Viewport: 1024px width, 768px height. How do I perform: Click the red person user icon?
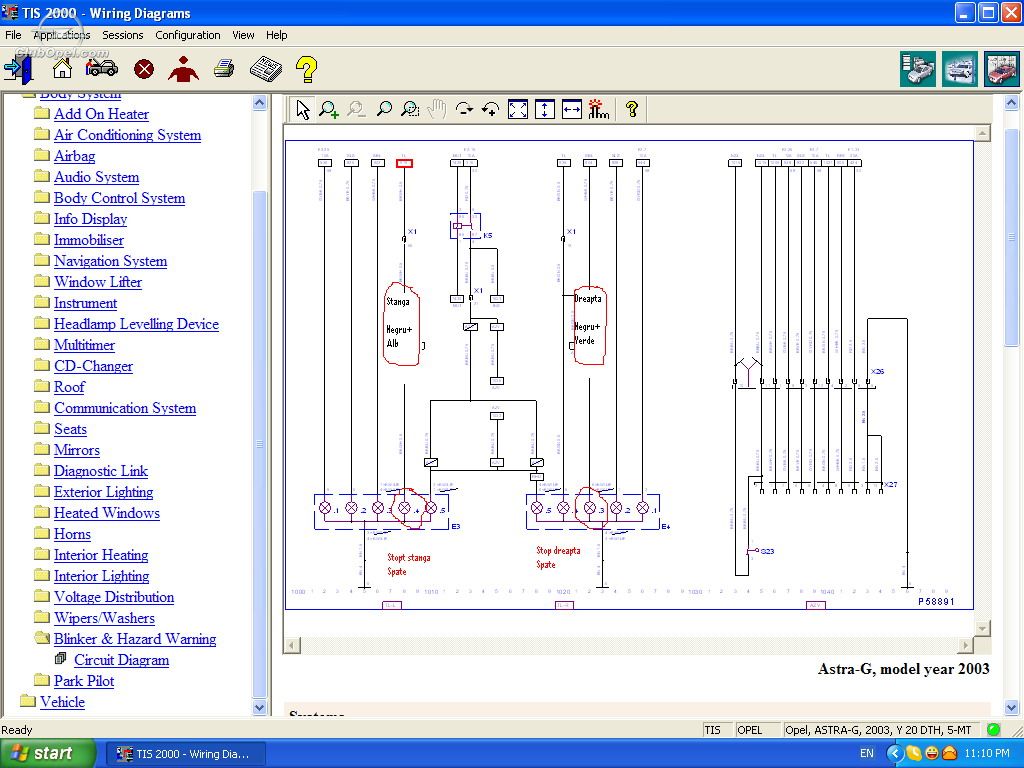click(x=184, y=68)
